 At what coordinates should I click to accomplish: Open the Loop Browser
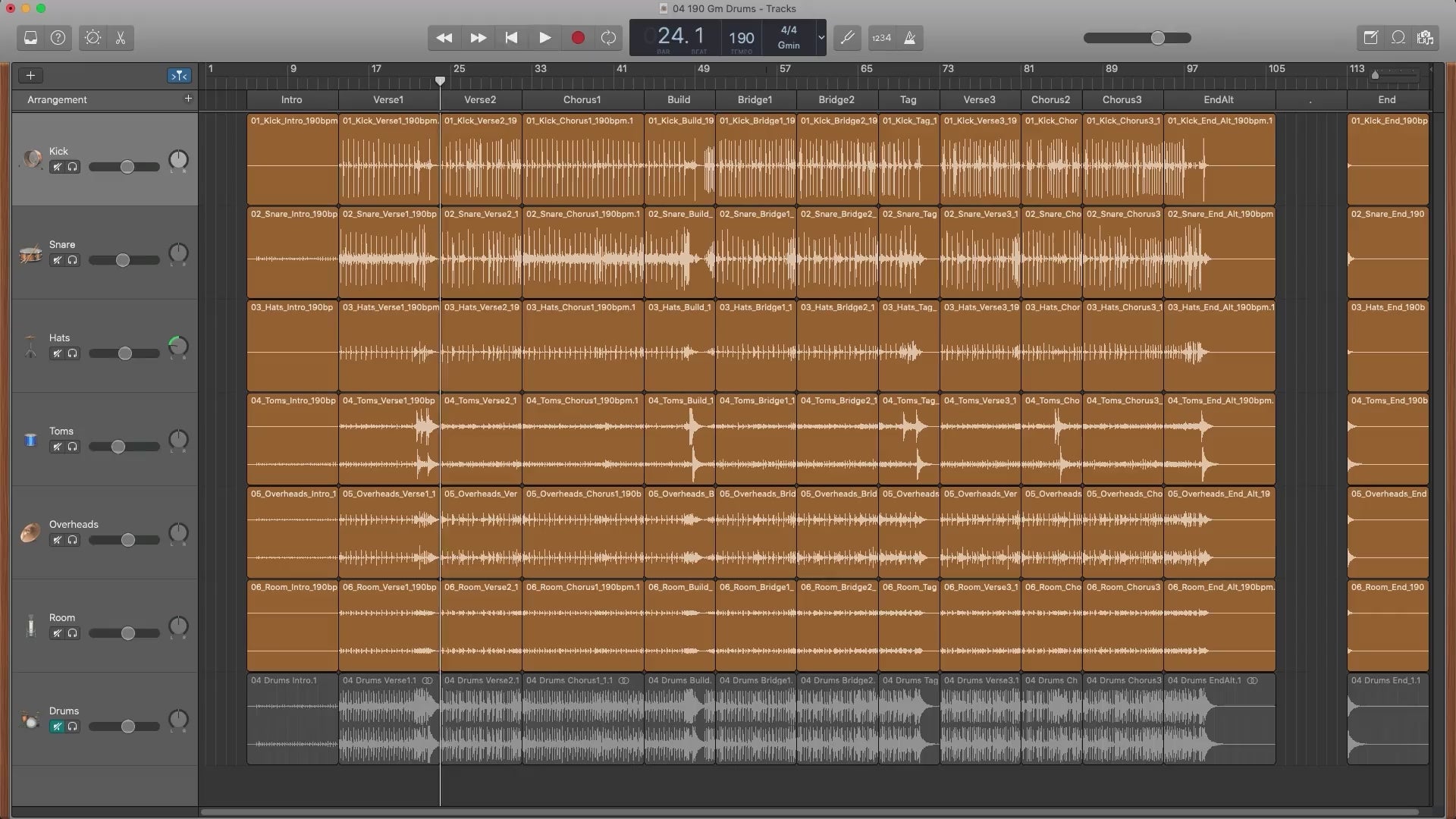click(1398, 38)
